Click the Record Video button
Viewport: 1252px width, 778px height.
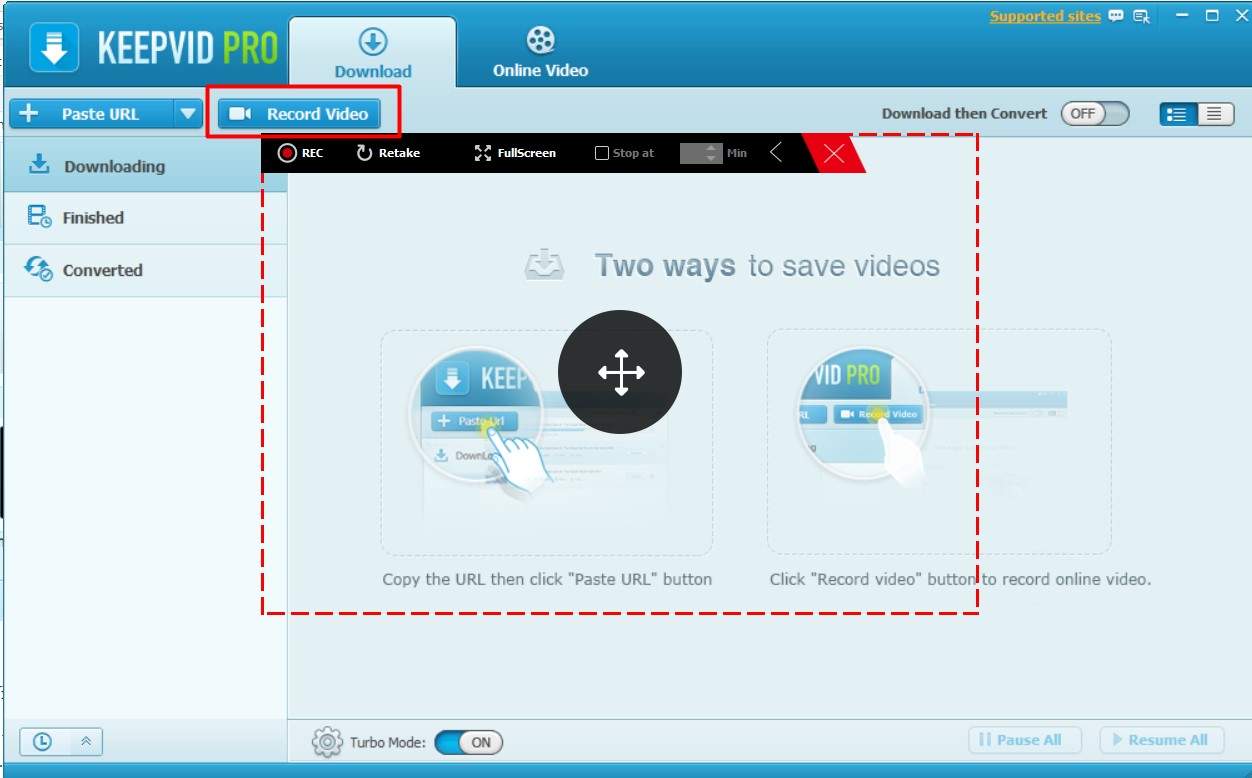click(x=299, y=114)
